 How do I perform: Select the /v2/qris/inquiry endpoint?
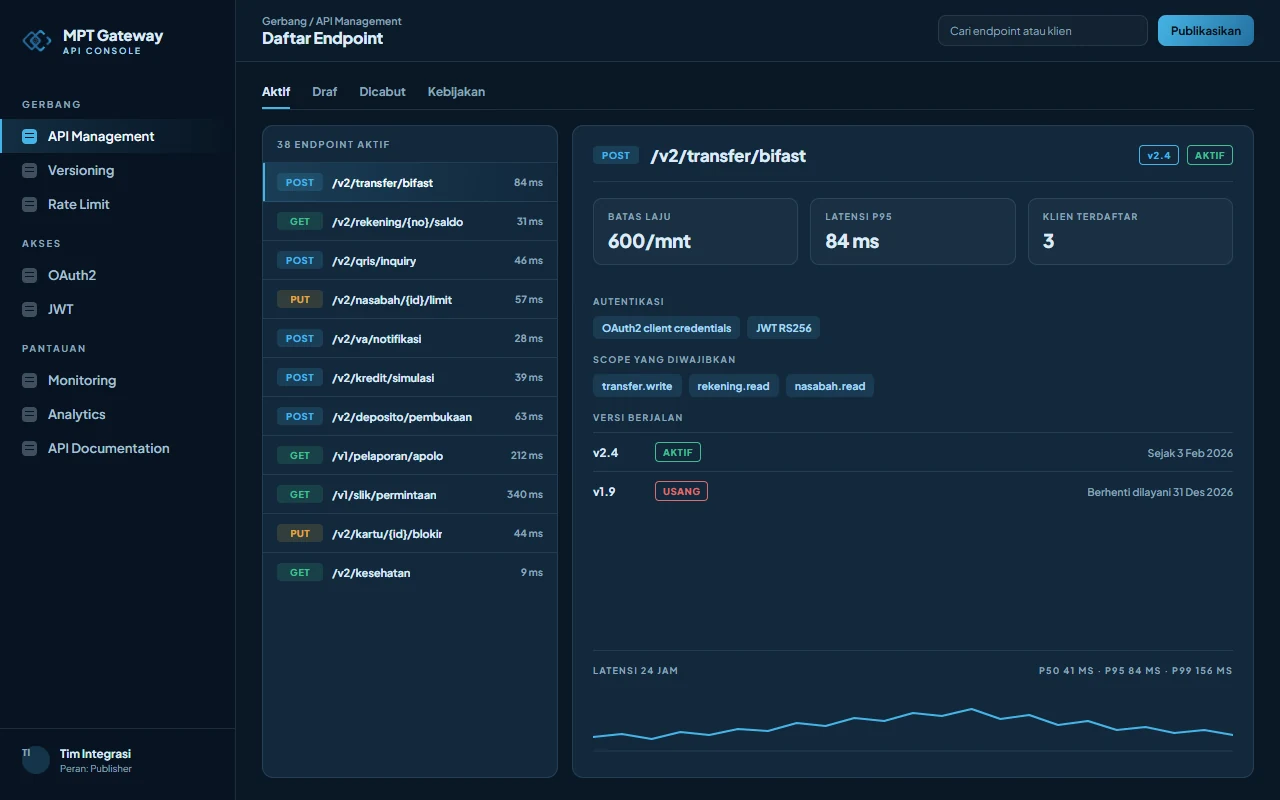[410, 260]
